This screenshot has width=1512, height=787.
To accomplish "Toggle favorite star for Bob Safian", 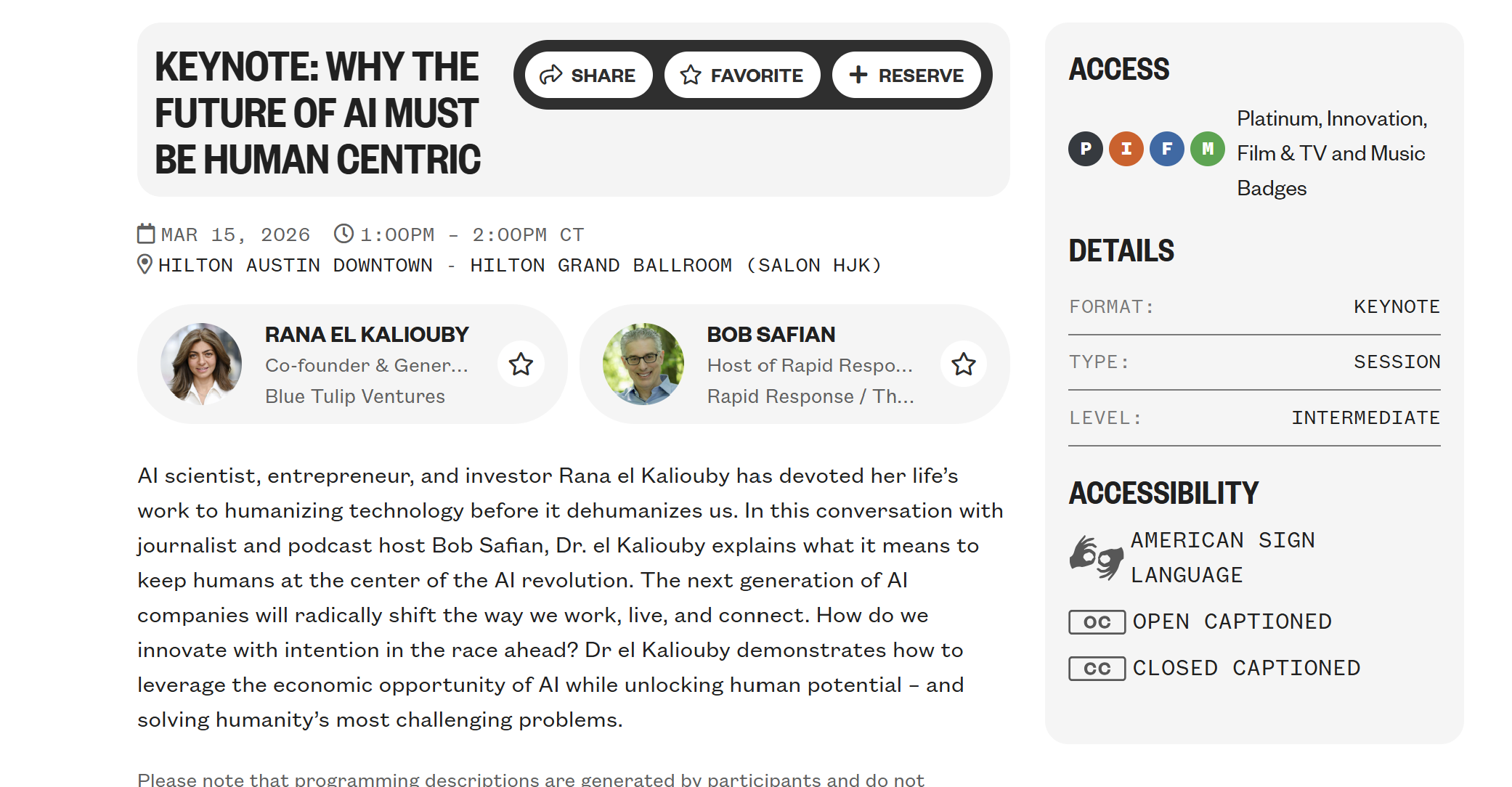I will pyautogui.click(x=963, y=364).
